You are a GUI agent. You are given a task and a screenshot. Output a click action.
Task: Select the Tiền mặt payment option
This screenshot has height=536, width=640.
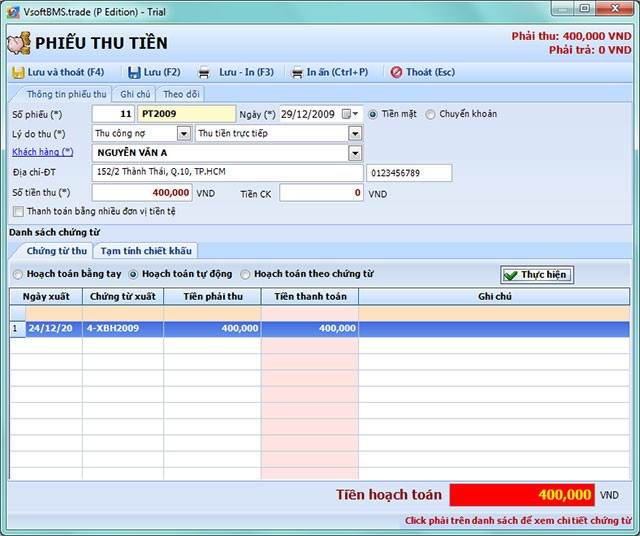[373, 114]
